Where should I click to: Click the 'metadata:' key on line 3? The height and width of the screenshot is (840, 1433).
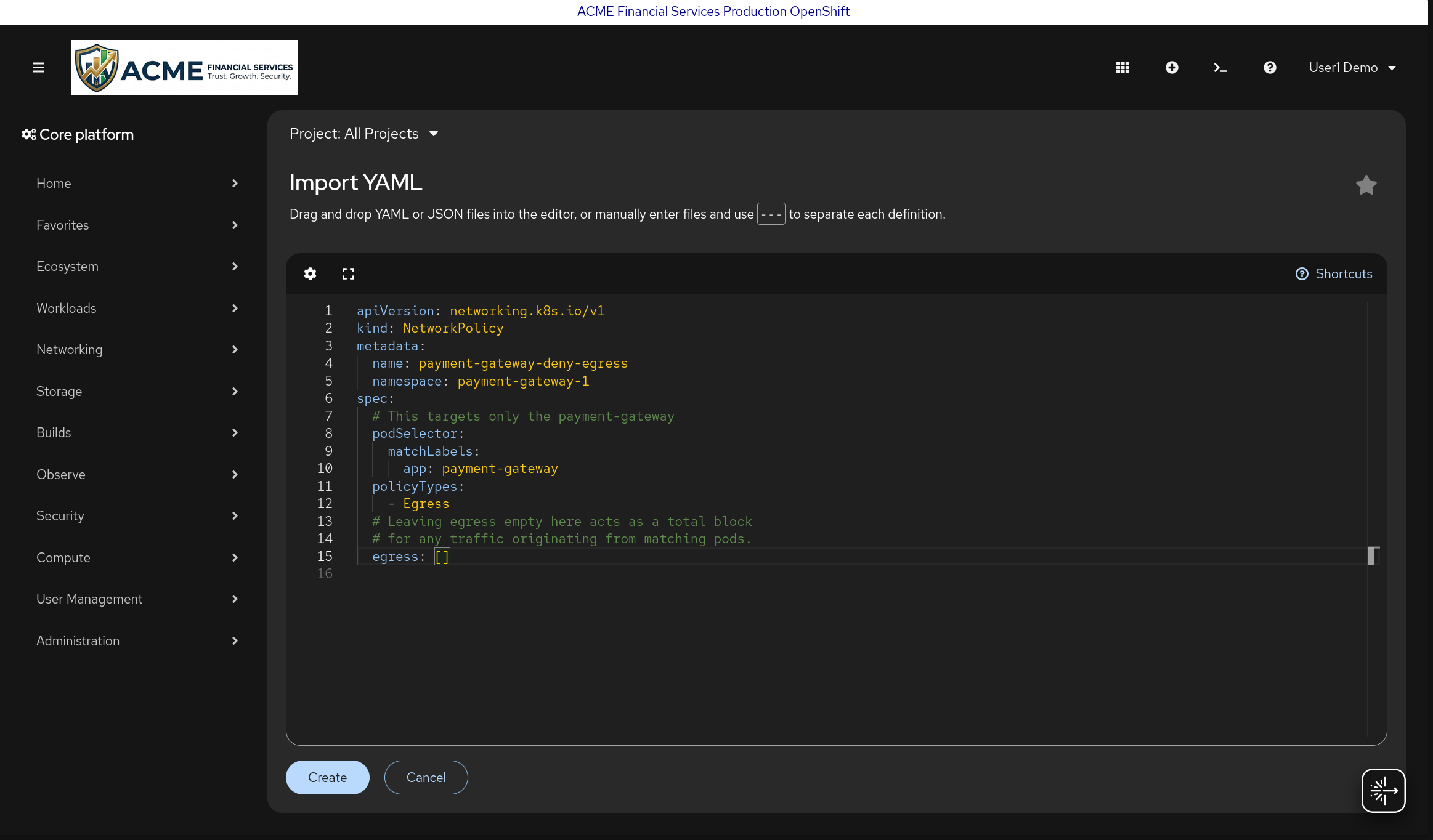click(391, 346)
